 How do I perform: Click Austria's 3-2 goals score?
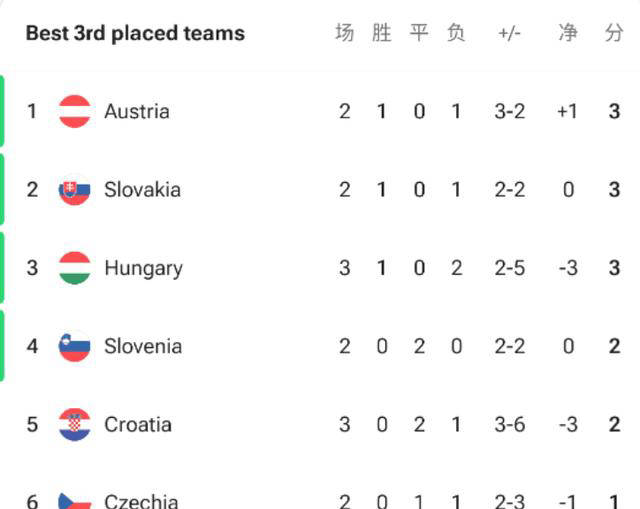tap(509, 111)
